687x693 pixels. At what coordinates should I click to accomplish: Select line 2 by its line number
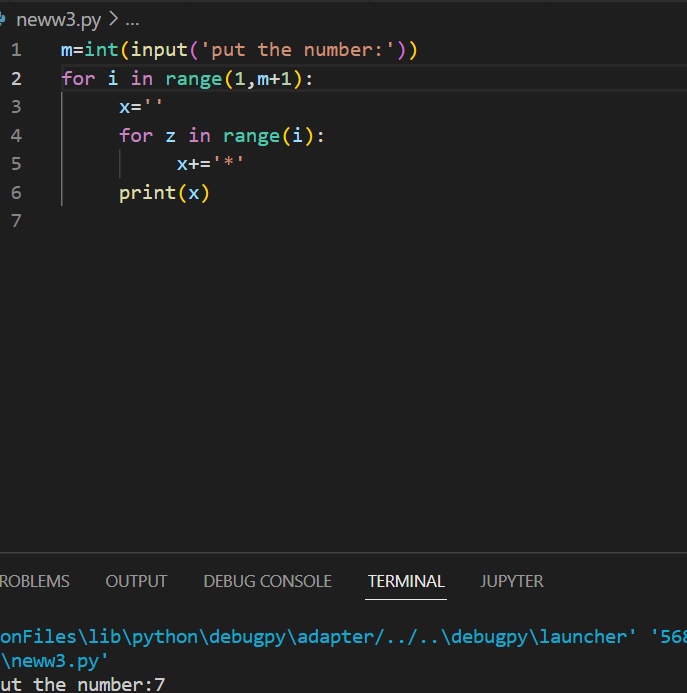click(x=16, y=78)
